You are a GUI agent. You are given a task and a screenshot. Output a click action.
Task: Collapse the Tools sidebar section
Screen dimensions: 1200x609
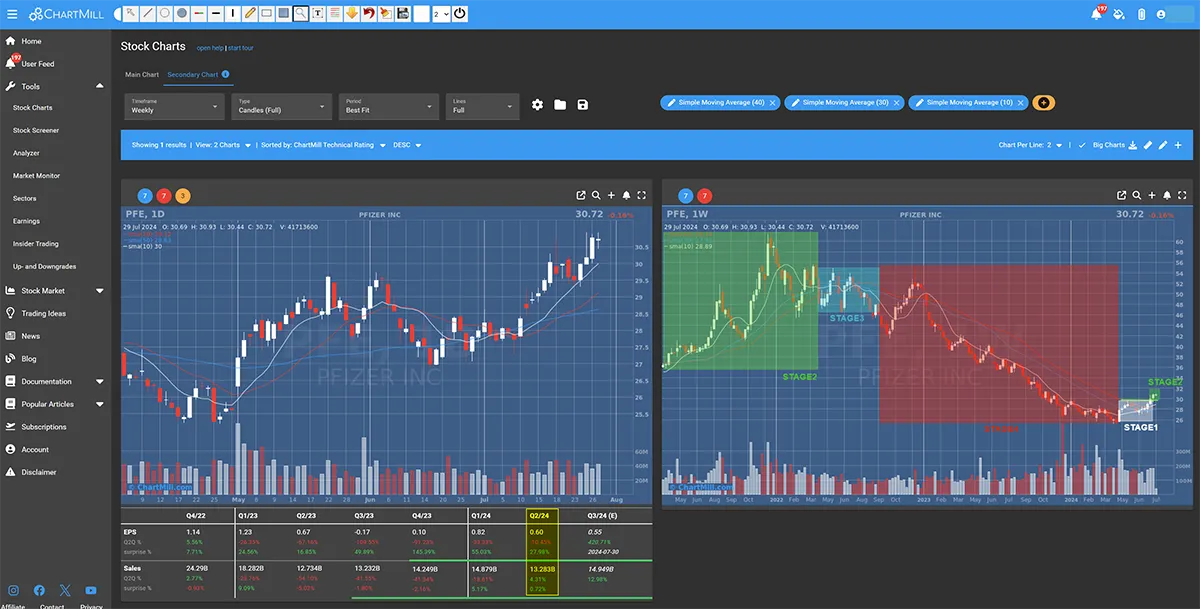point(99,87)
